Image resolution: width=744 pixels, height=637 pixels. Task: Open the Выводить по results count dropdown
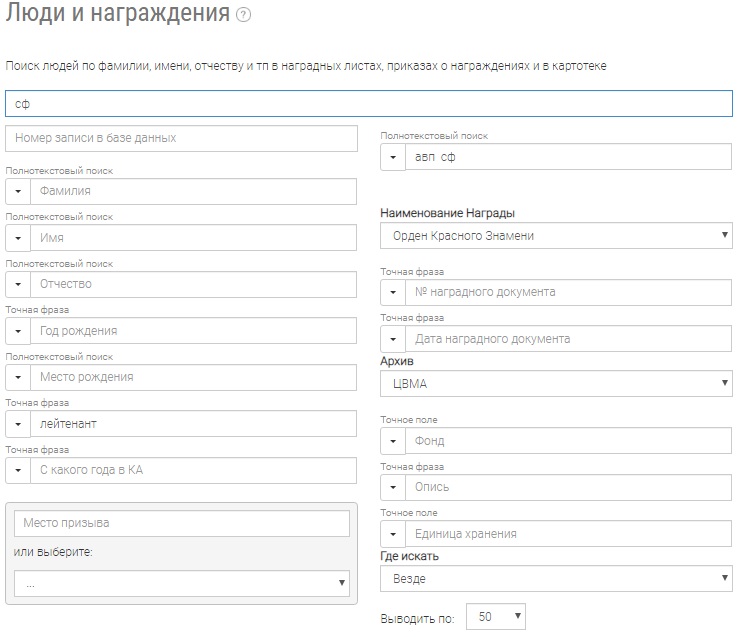494,617
